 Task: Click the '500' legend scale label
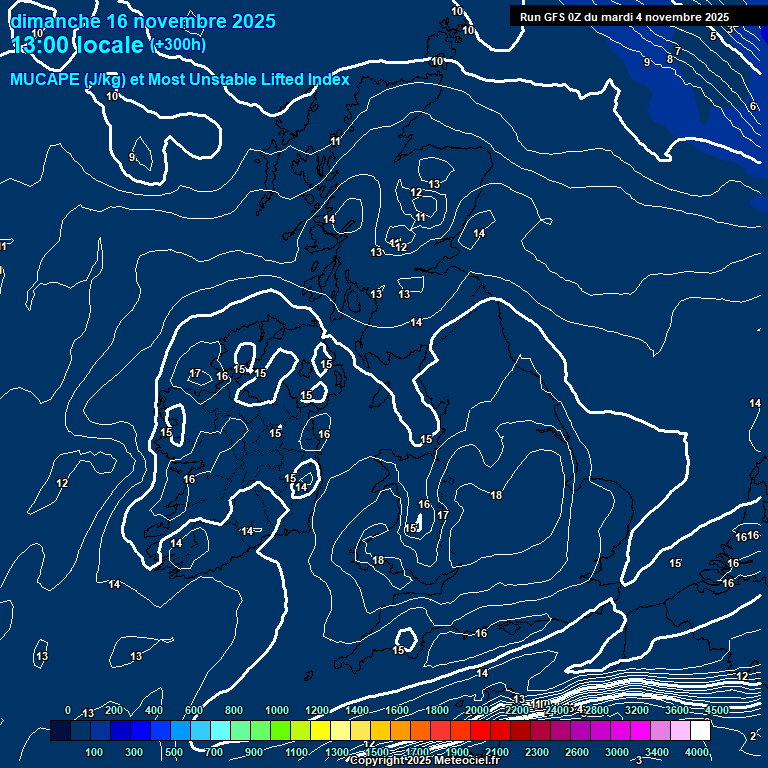click(x=174, y=752)
